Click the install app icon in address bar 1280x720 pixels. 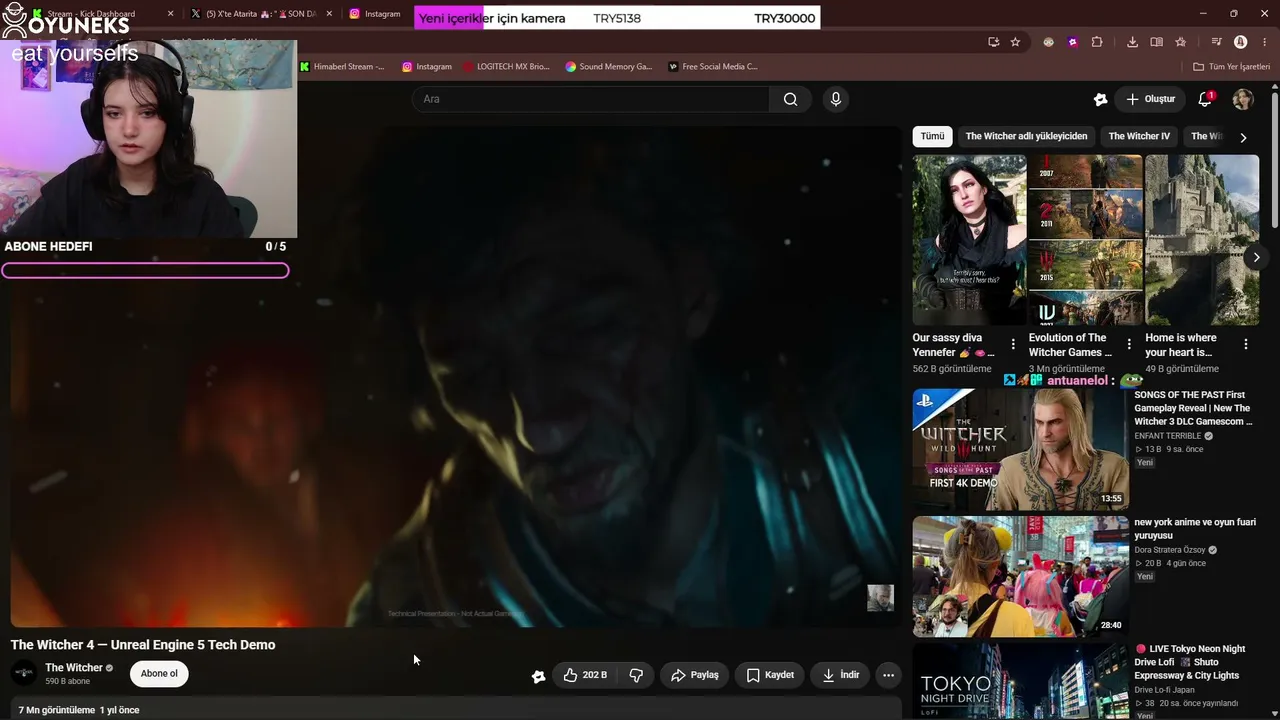(993, 42)
